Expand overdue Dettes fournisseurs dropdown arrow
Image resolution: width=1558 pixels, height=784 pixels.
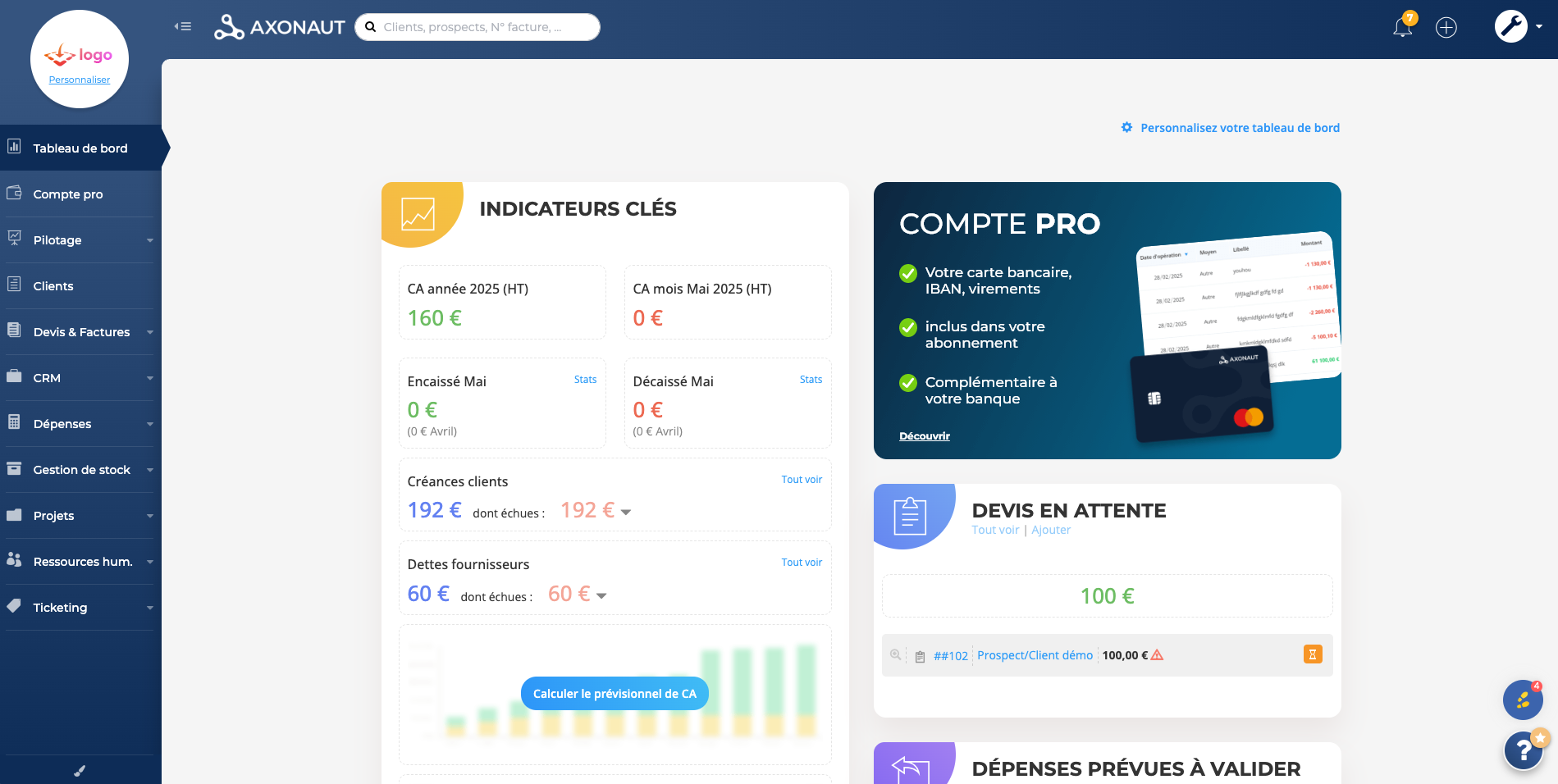pyautogui.click(x=601, y=596)
